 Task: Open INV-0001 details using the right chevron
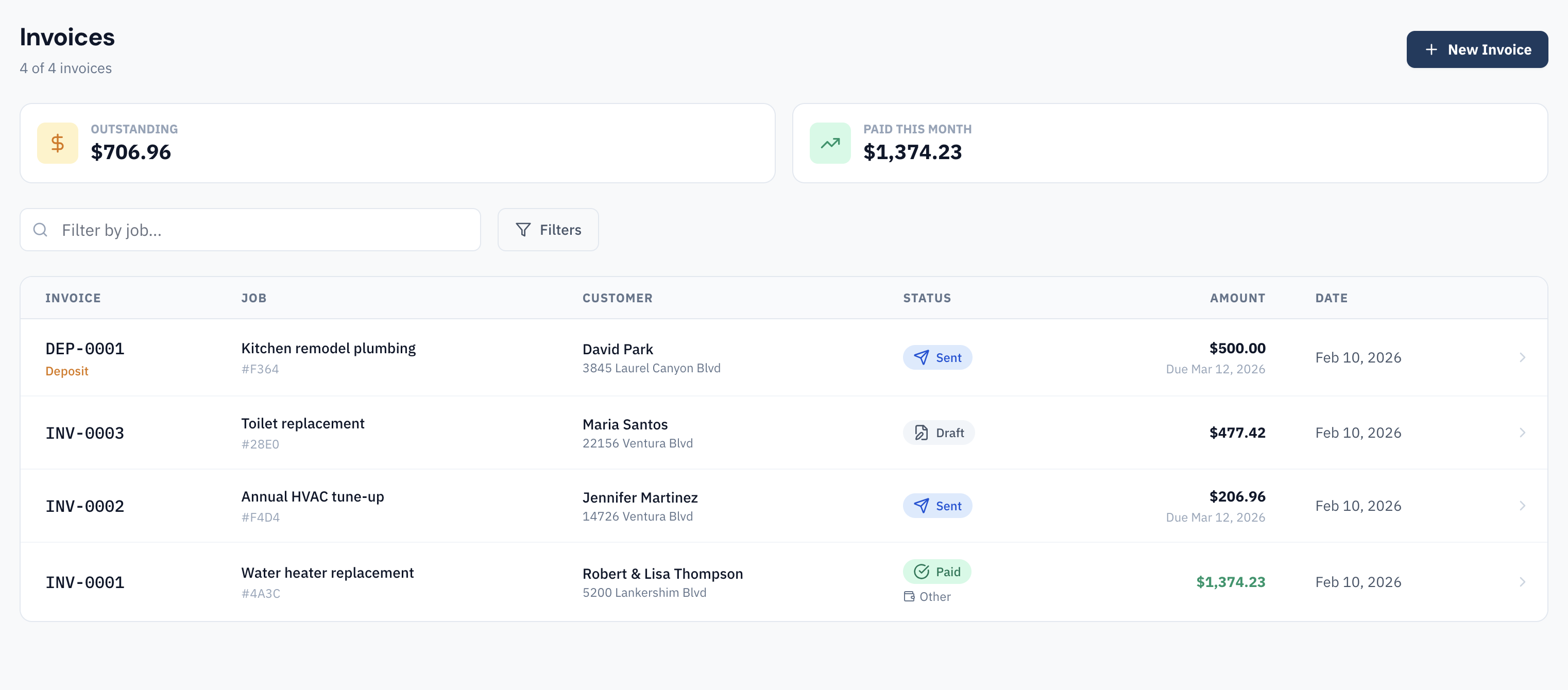pyautogui.click(x=1523, y=582)
